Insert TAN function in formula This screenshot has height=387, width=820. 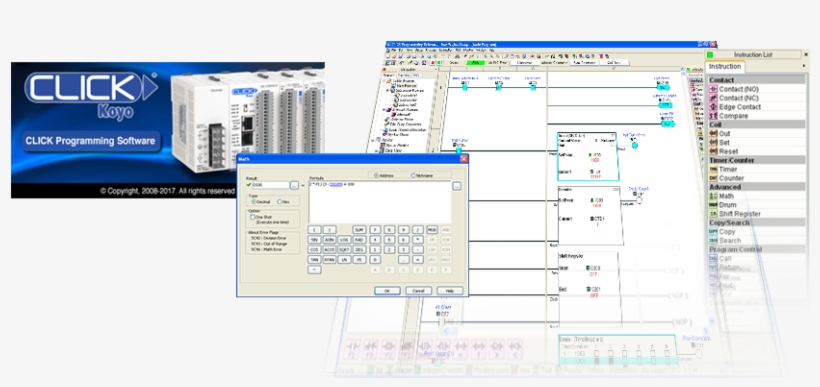[314, 259]
